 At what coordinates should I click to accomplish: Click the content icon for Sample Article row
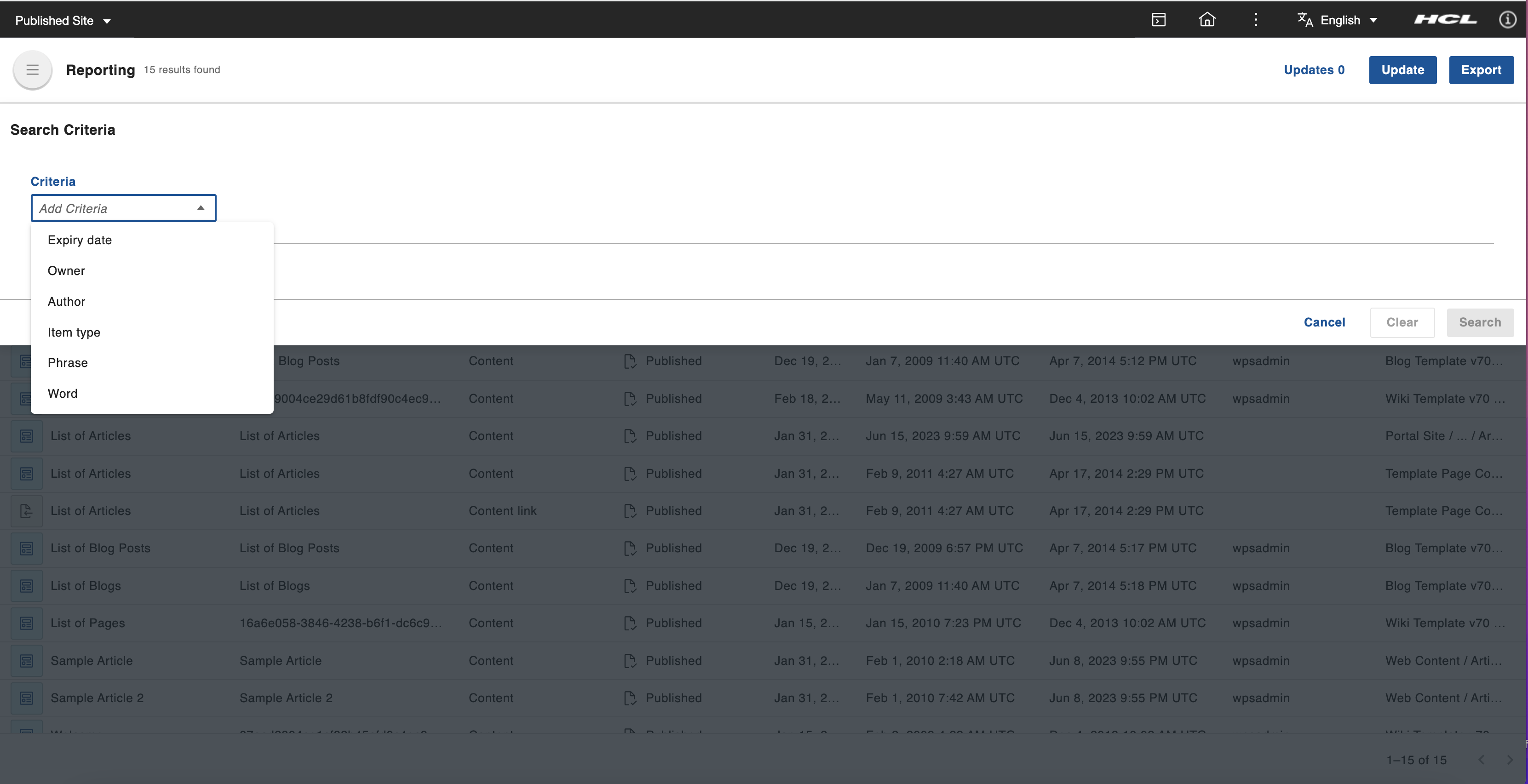click(26, 661)
